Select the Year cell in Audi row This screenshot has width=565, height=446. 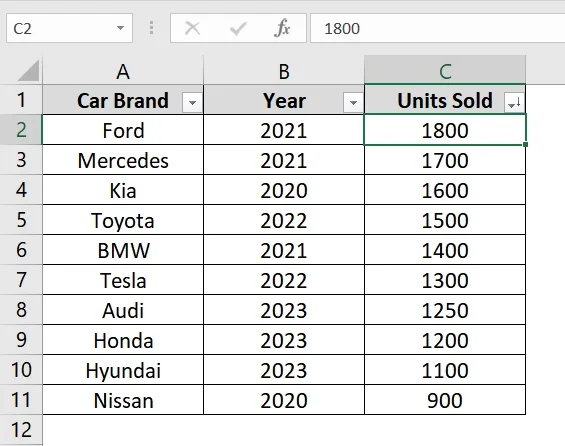coord(284,309)
